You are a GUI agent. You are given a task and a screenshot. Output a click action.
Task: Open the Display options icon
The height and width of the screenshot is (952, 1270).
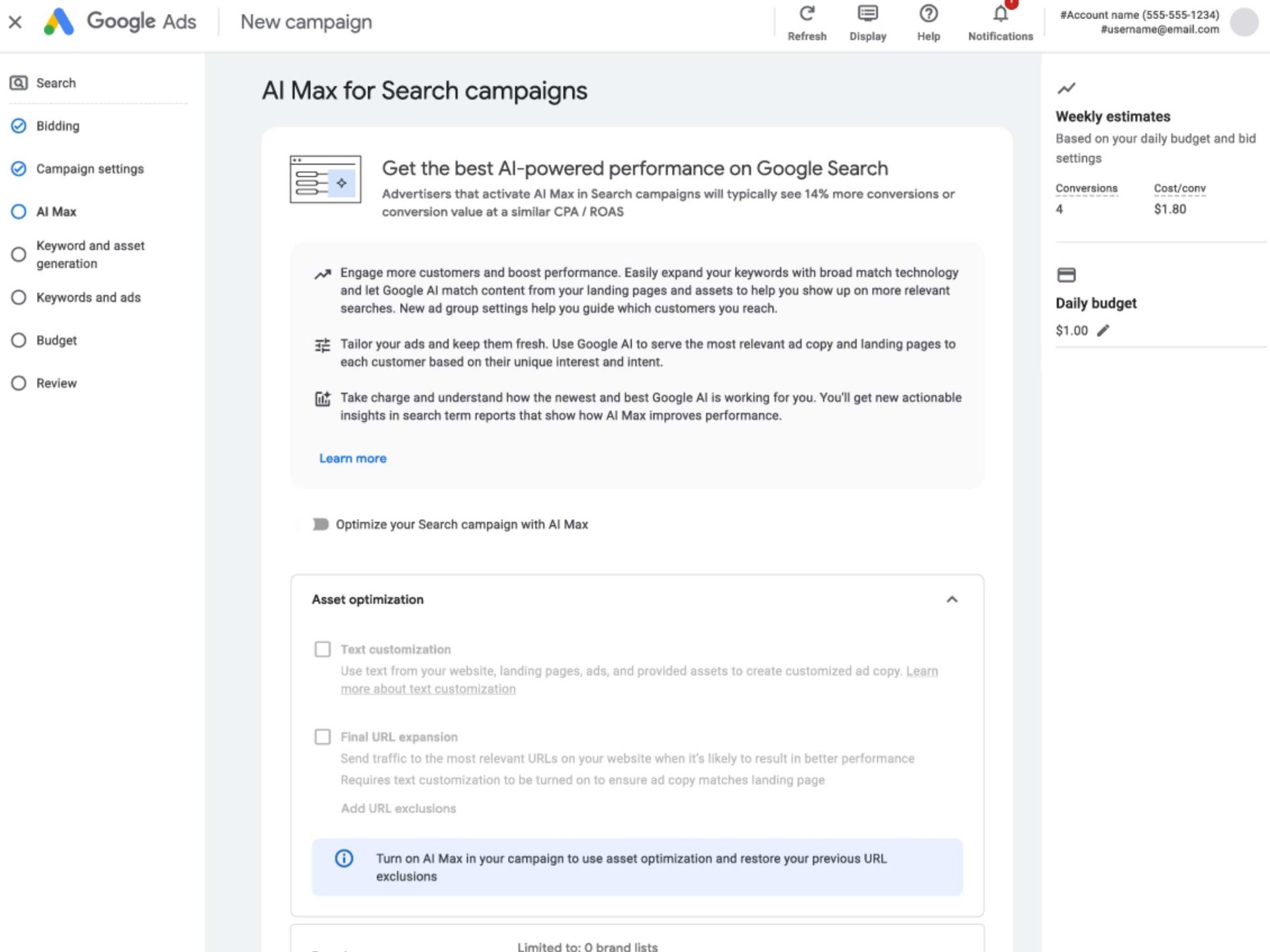867,13
